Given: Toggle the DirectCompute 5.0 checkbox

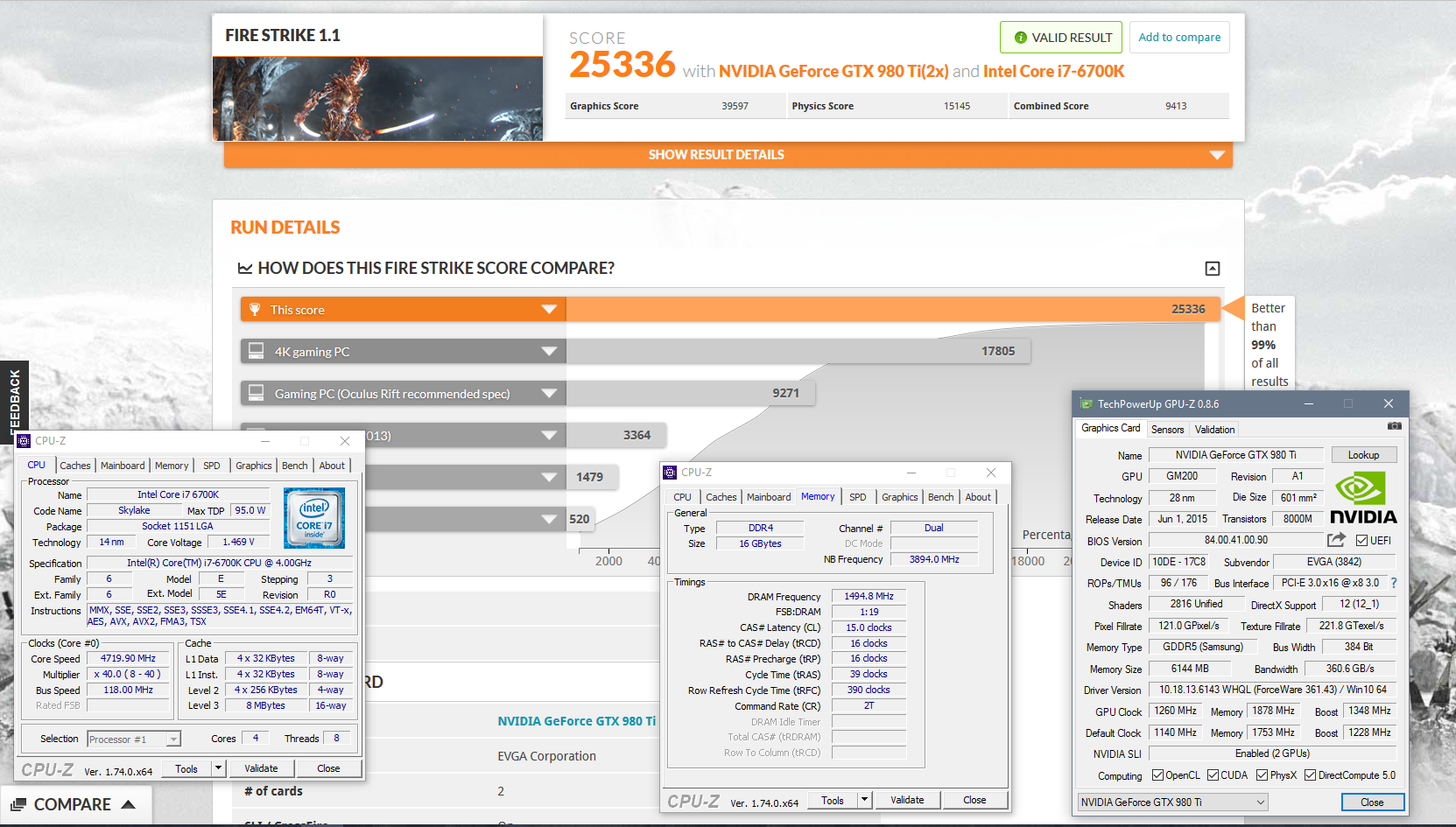Looking at the screenshot, I should pos(1310,775).
